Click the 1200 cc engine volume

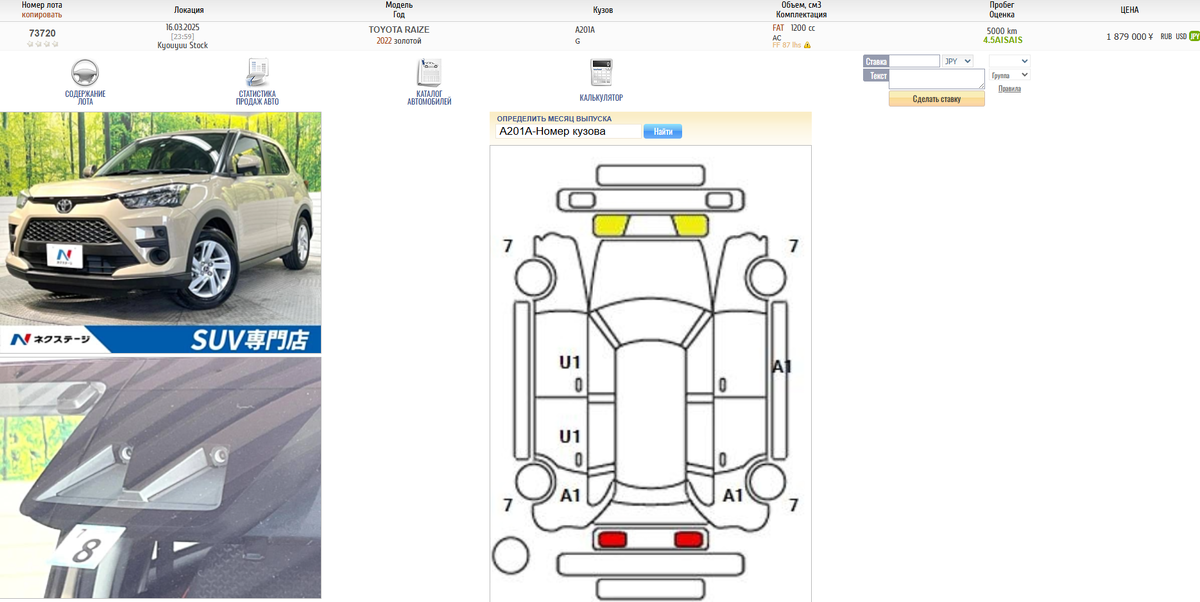point(803,28)
